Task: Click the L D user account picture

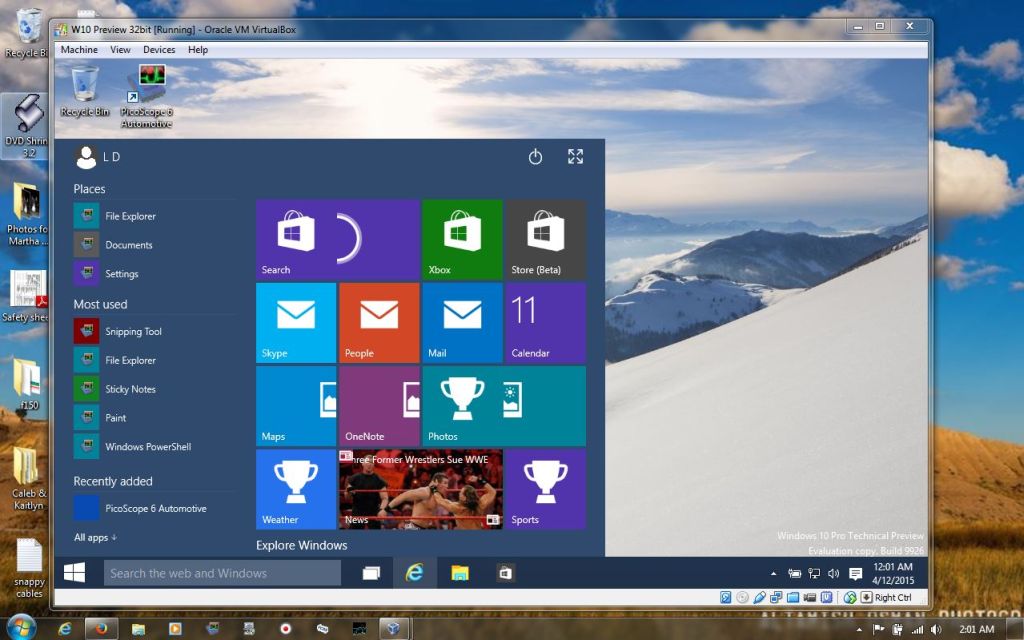Action: pyautogui.click(x=86, y=157)
